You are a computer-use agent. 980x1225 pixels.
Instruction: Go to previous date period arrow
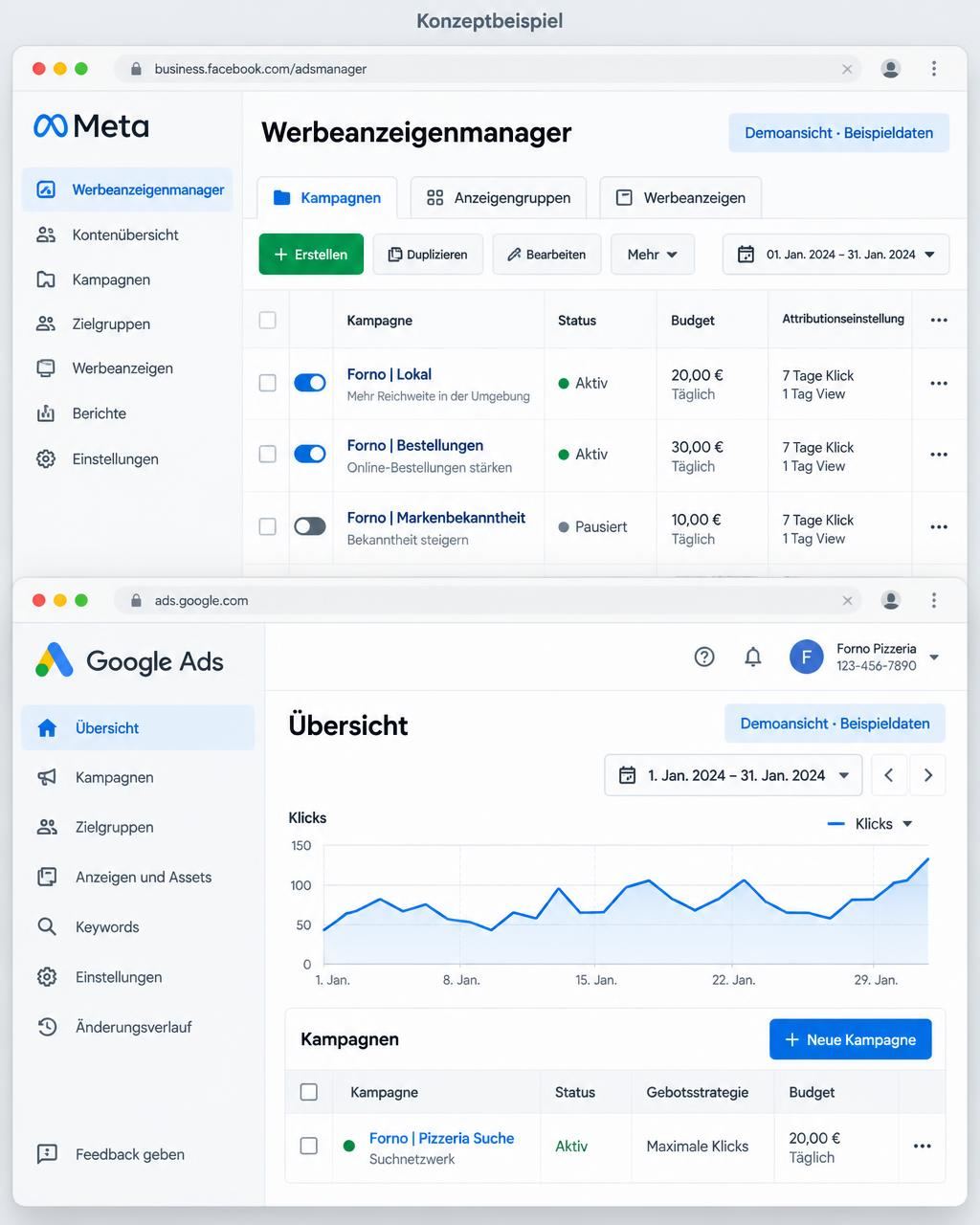point(888,775)
